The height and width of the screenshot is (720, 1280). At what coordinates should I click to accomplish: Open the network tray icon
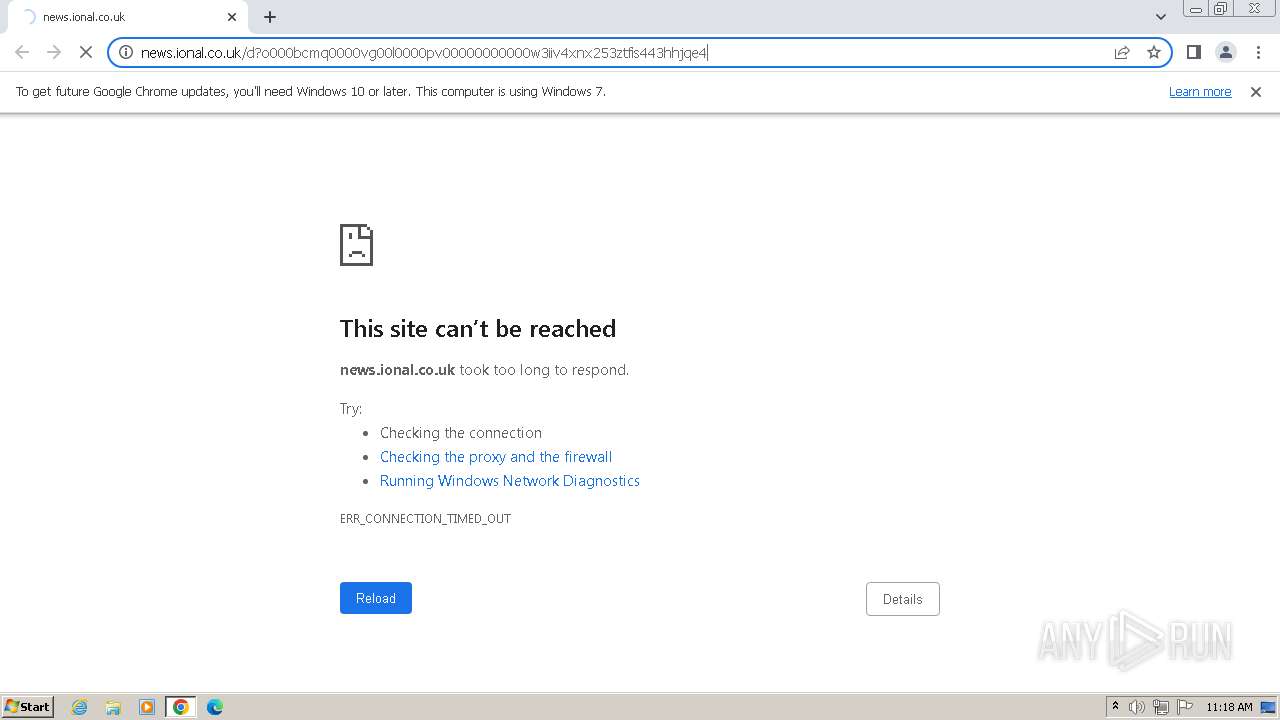coord(1161,707)
